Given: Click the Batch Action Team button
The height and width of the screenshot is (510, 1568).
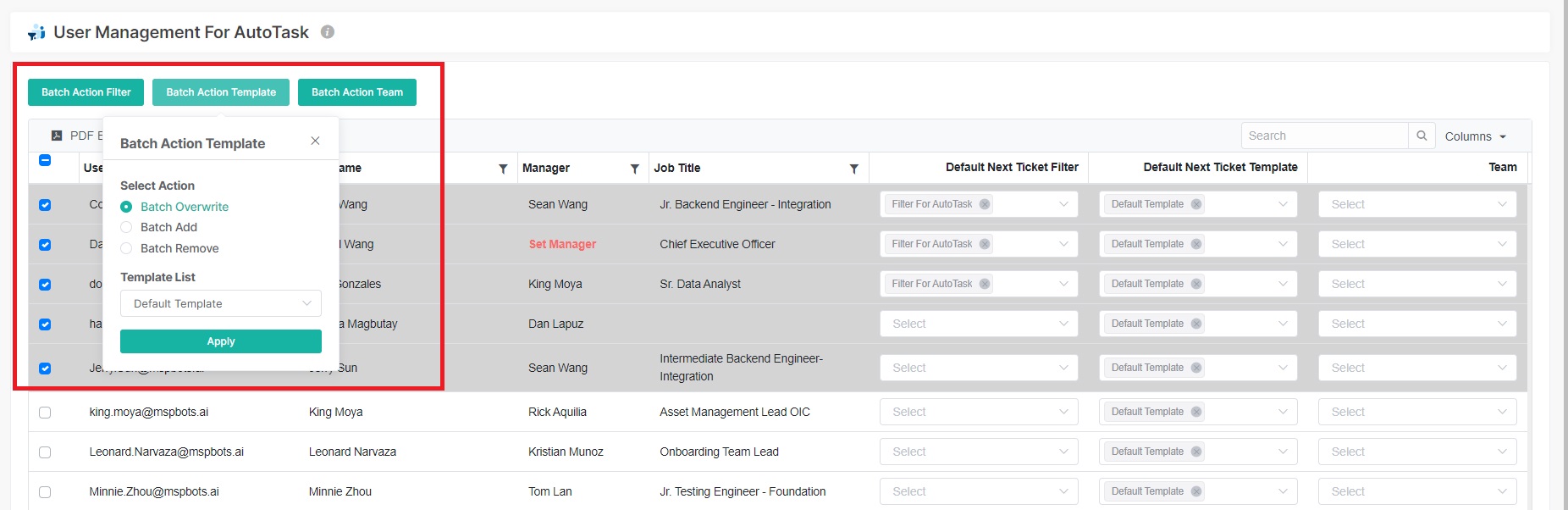Looking at the screenshot, I should pos(356,92).
